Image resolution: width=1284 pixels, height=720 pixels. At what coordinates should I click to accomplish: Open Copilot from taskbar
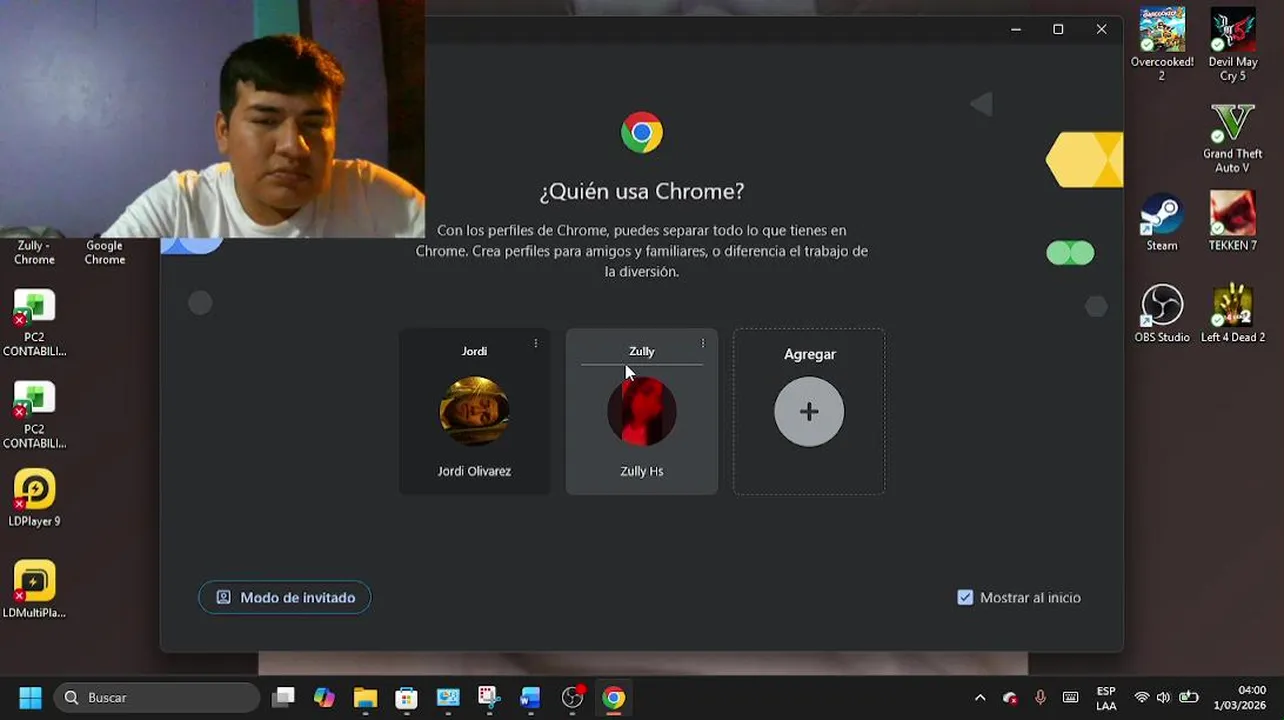point(324,697)
